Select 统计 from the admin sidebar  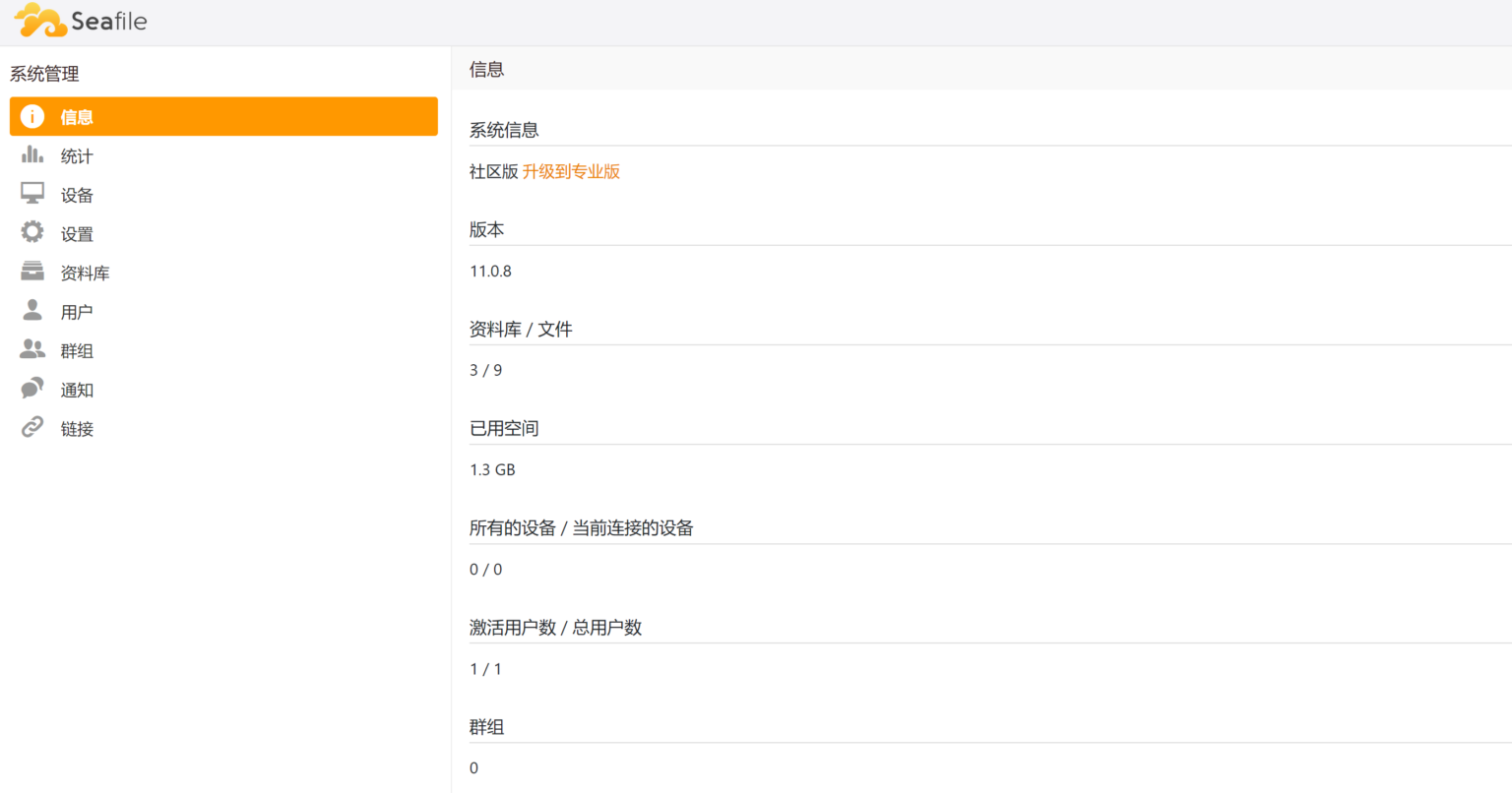point(77,154)
